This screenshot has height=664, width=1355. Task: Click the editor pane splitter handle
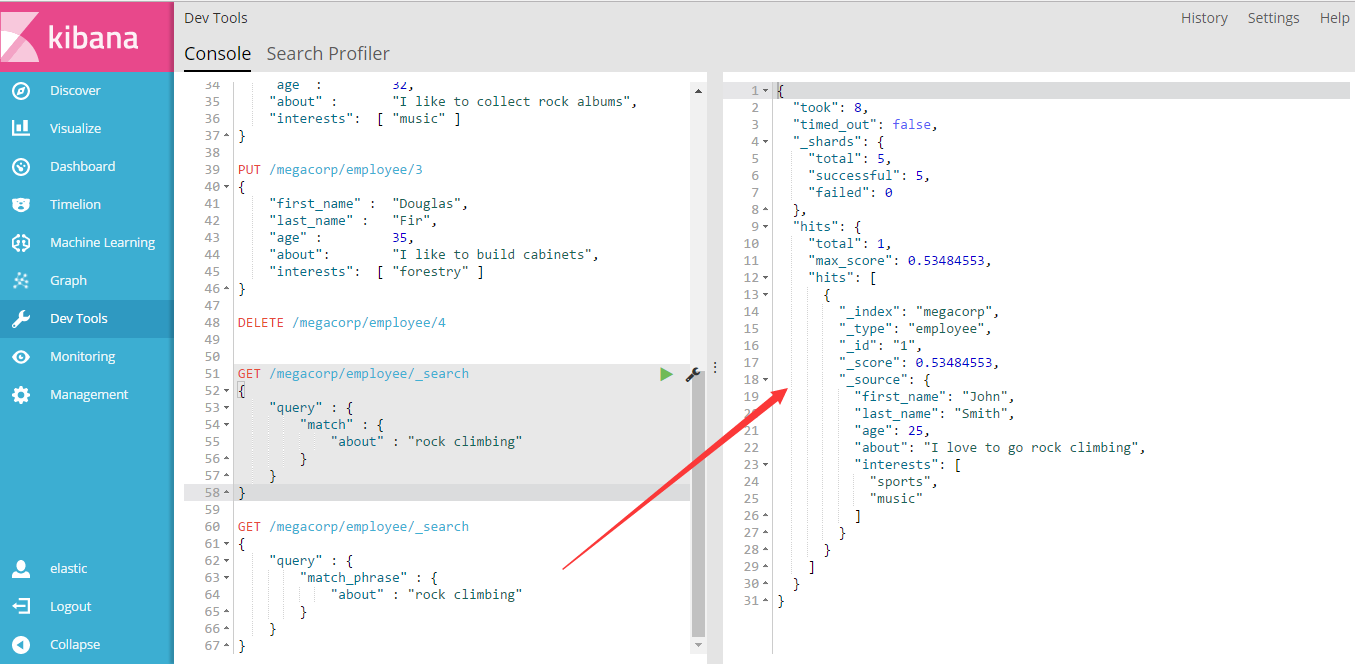coord(714,368)
